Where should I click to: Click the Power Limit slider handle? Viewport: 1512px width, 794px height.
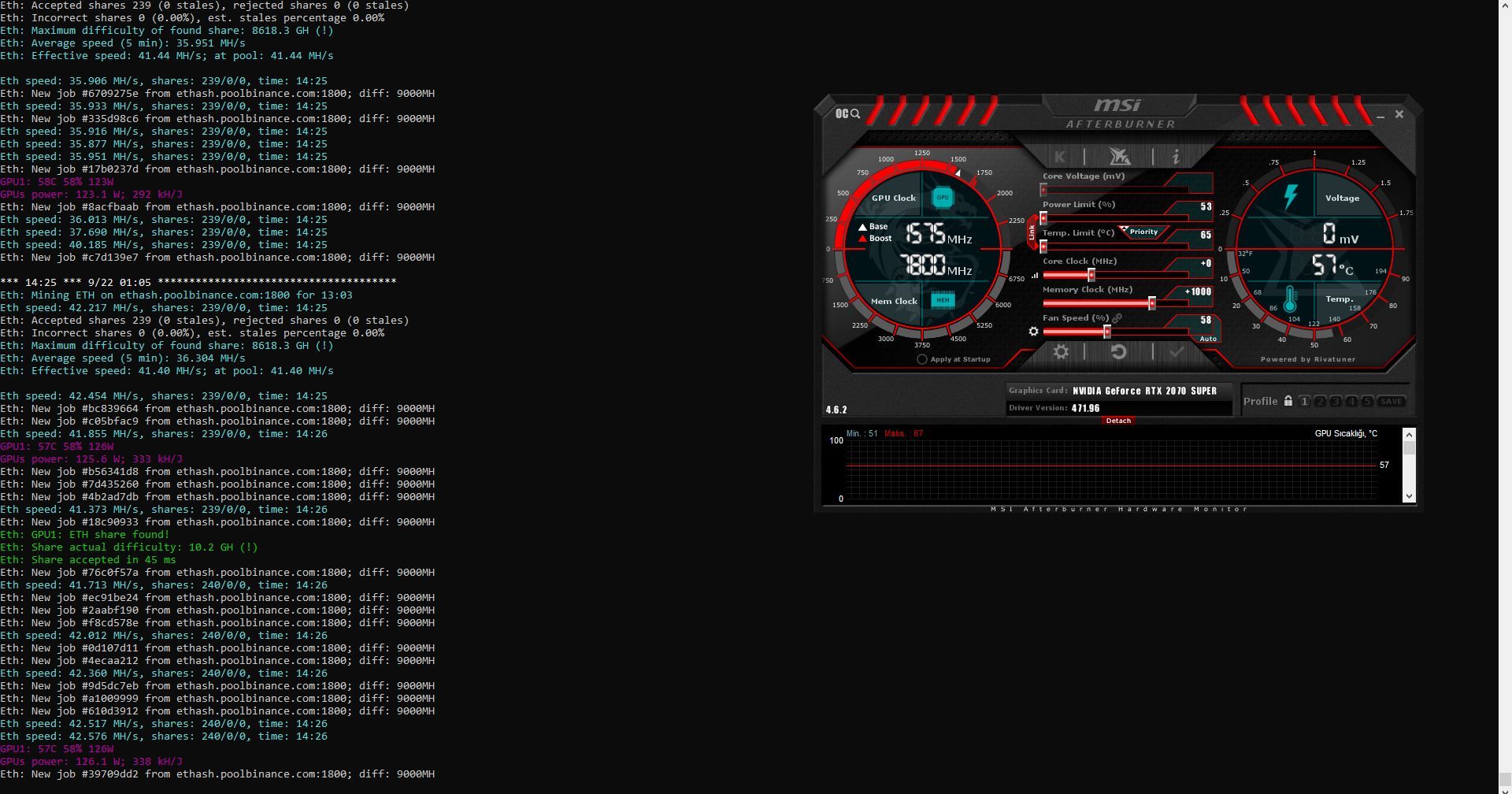click(x=1043, y=218)
